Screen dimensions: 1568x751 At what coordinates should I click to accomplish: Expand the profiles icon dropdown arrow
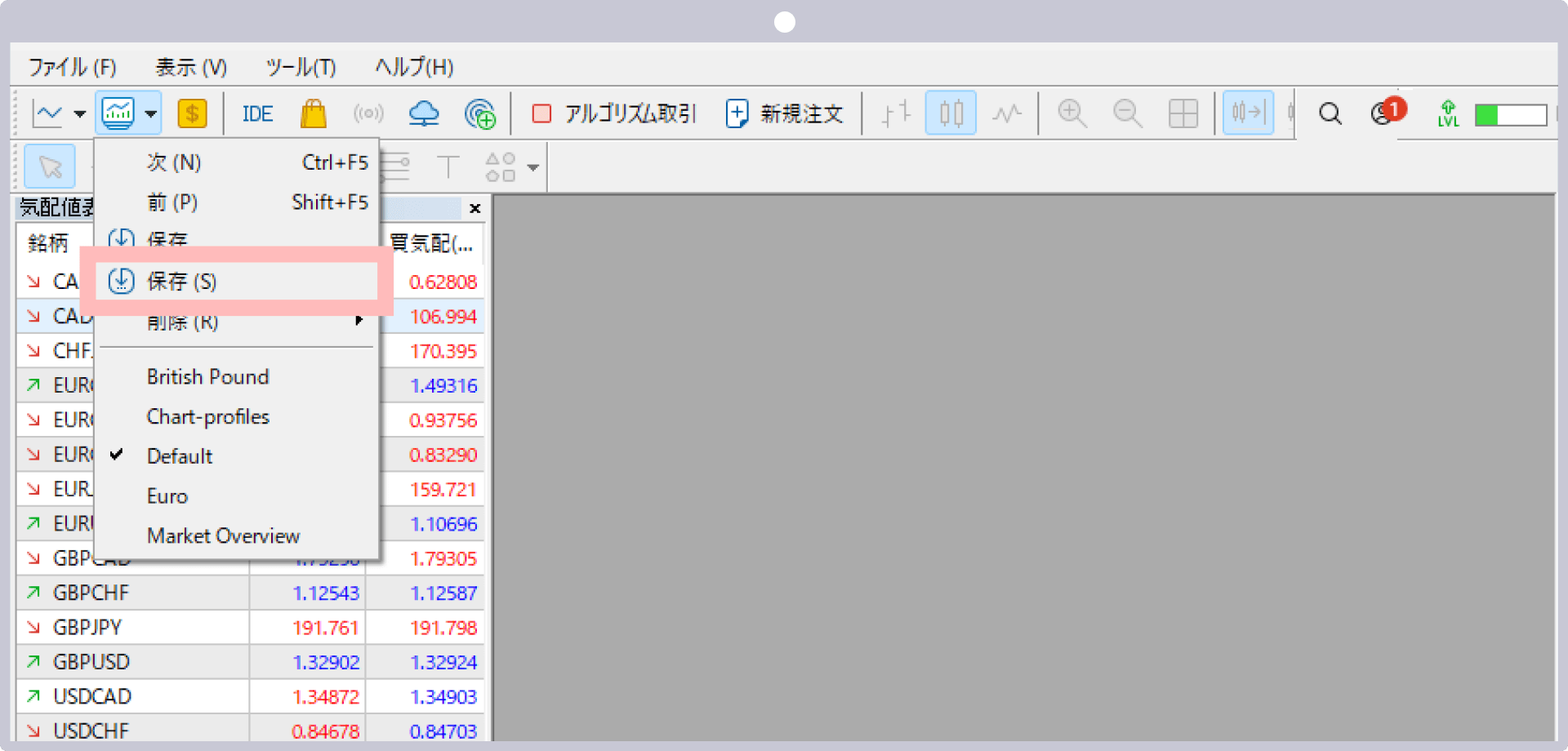click(150, 114)
